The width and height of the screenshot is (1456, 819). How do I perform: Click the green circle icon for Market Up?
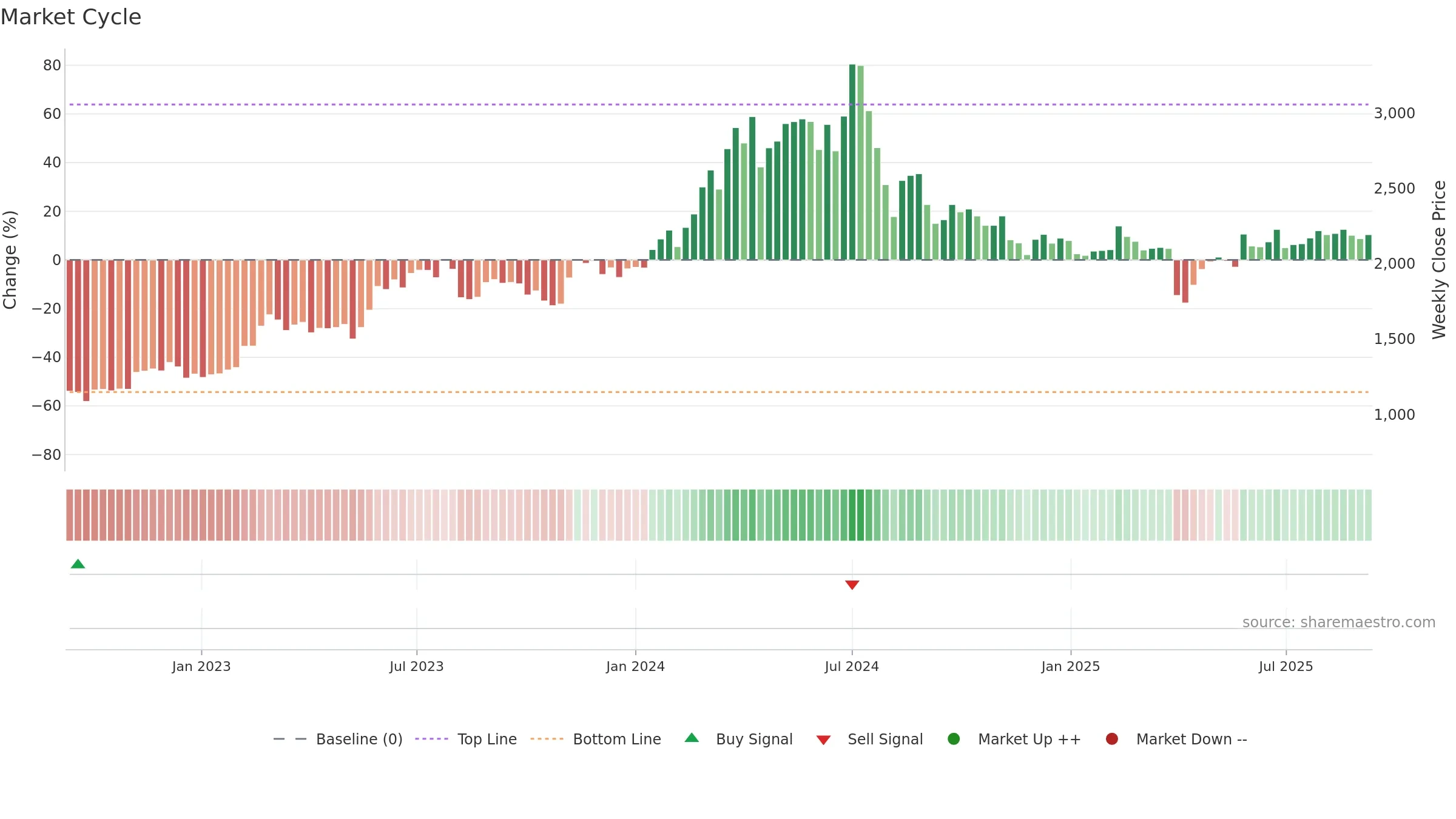pos(954,739)
